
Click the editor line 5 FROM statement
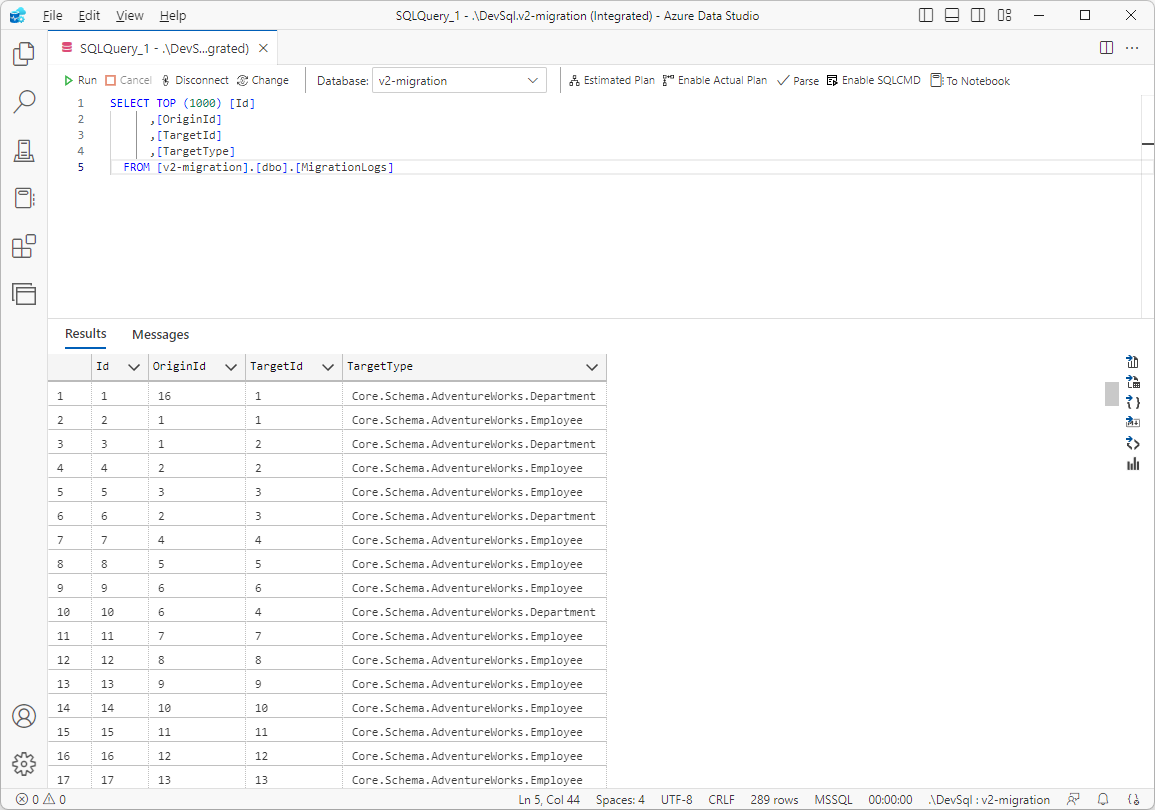point(258,167)
